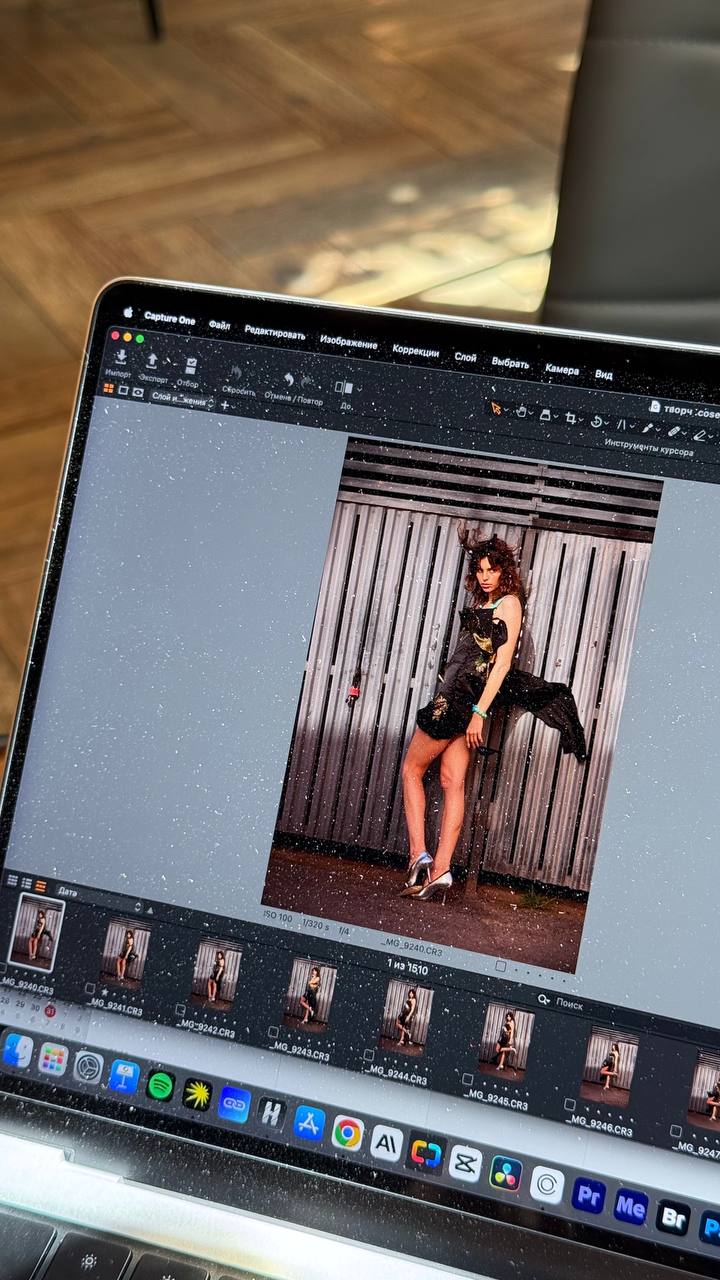Open Spotify from the Dock
Screen dimensions: 720x1280
pos(160,1085)
